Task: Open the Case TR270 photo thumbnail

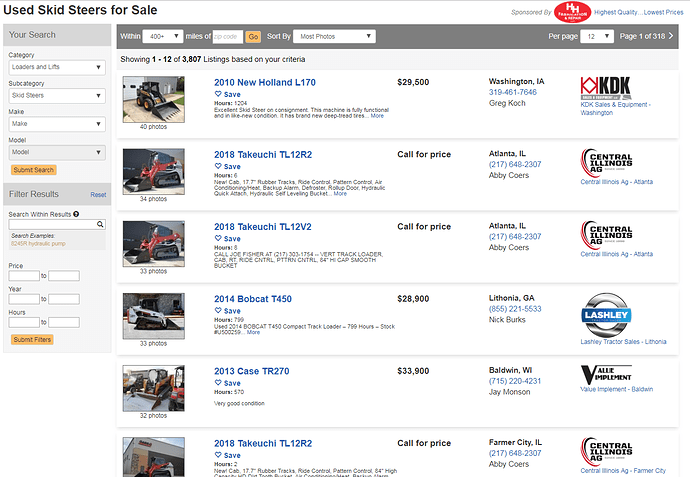Action: tap(154, 388)
